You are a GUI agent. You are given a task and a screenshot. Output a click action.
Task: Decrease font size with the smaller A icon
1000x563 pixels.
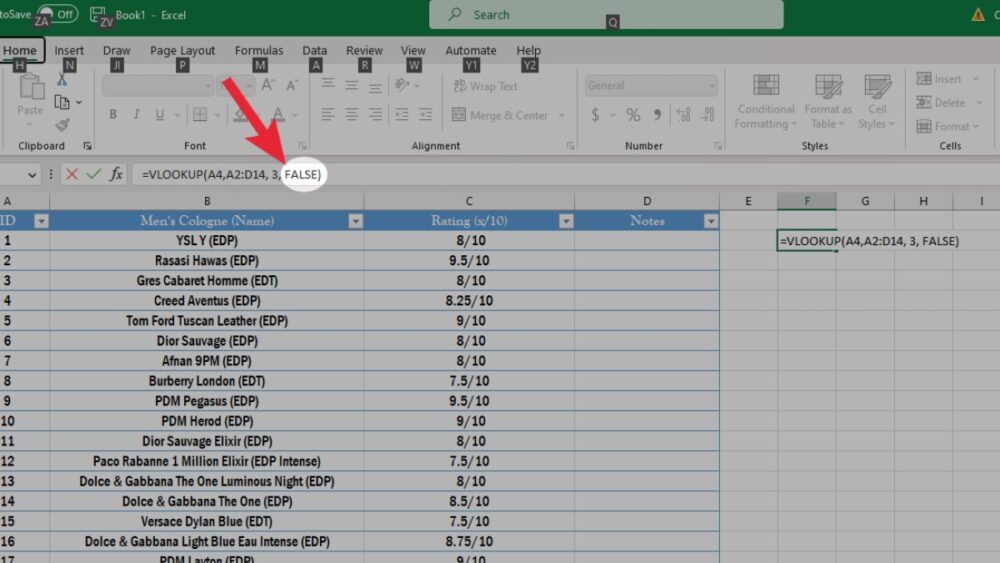pyautogui.click(x=291, y=85)
